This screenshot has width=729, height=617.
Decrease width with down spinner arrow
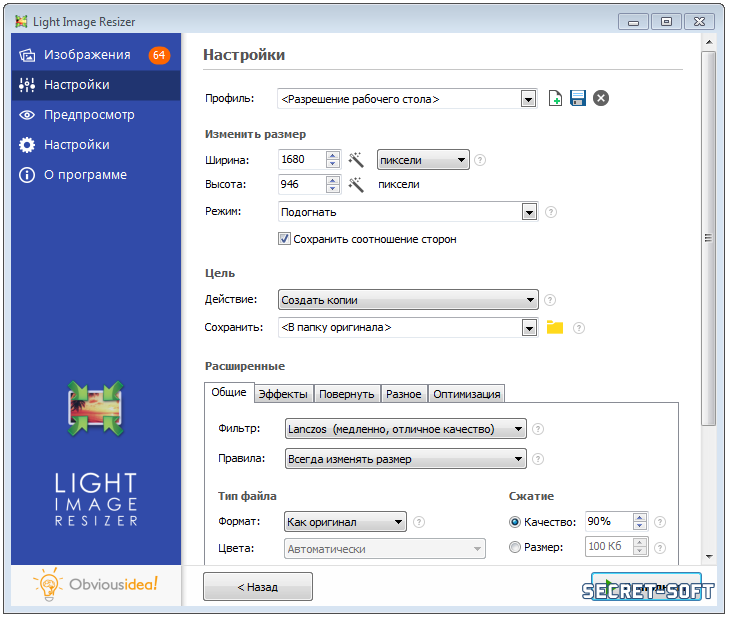(332, 164)
